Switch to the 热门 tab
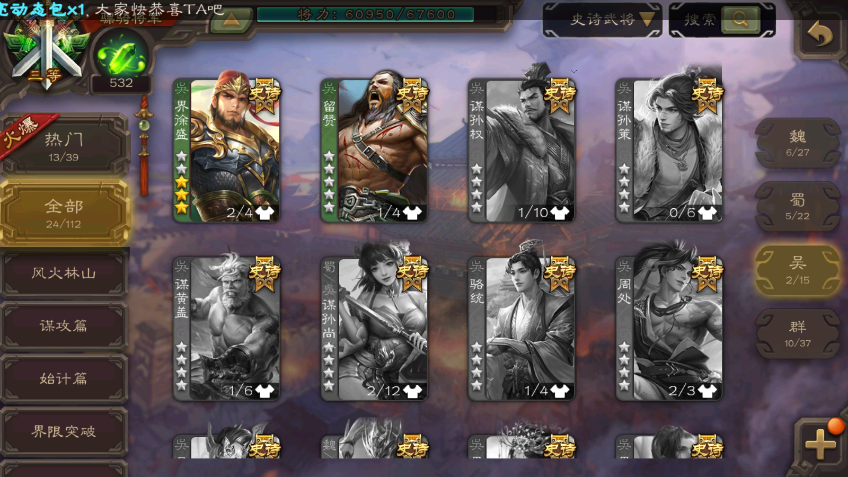This screenshot has width=848, height=477. pos(64,146)
